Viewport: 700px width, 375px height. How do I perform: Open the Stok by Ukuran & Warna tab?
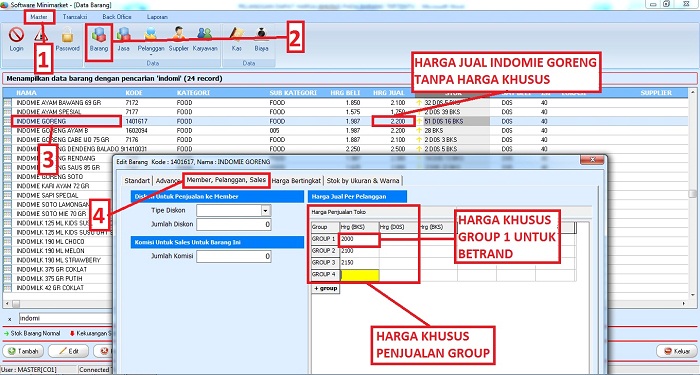(x=363, y=180)
